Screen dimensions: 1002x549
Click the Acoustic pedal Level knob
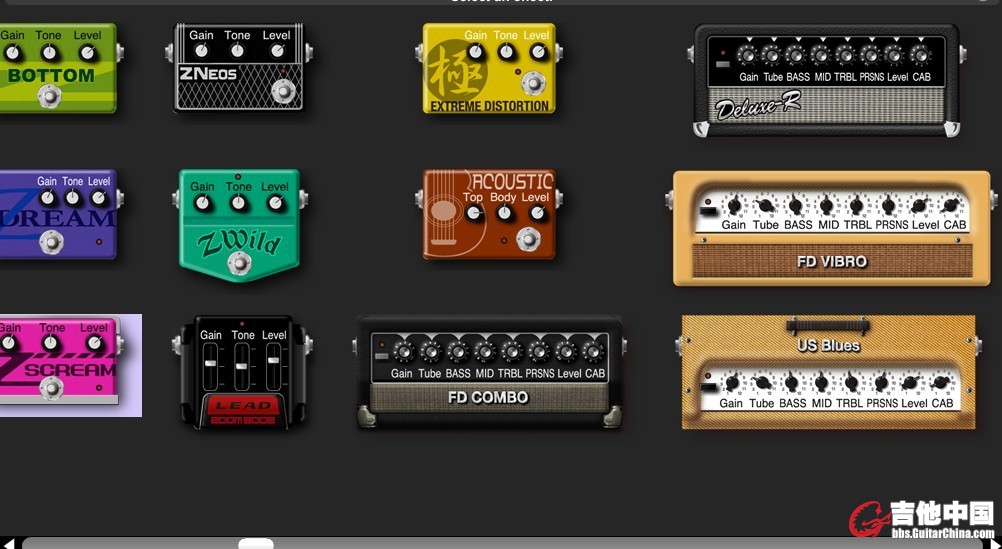tap(537, 213)
